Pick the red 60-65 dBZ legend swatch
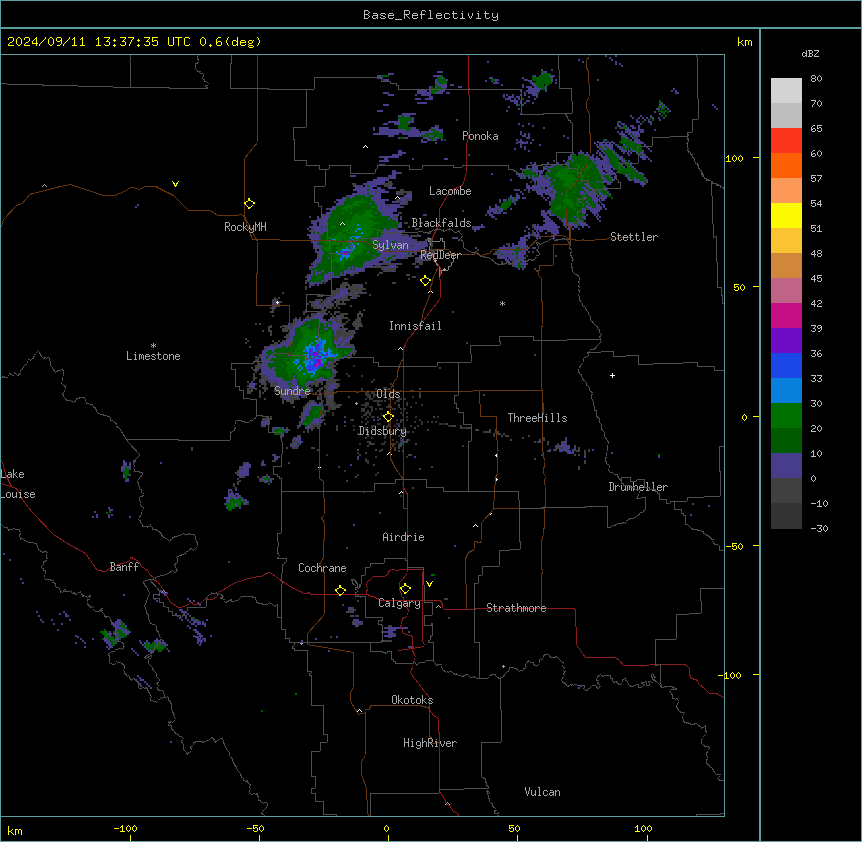This screenshot has width=862, height=842. tap(786, 140)
